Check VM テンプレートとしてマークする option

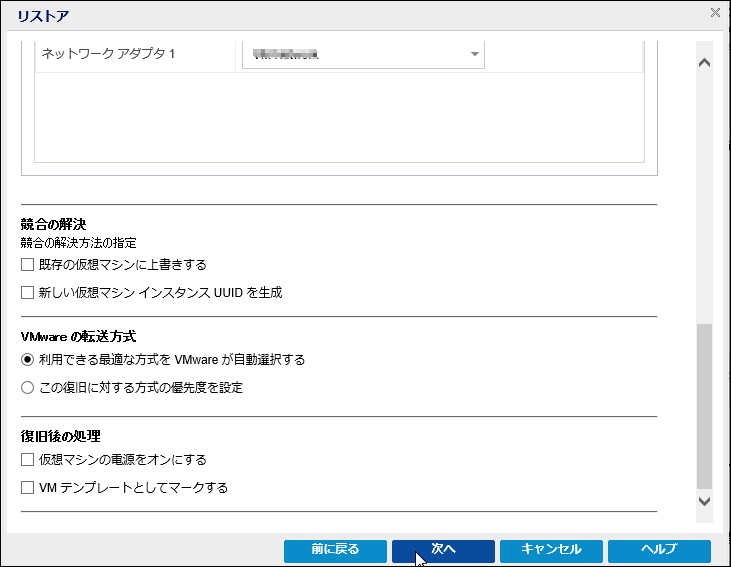(28, 488)
